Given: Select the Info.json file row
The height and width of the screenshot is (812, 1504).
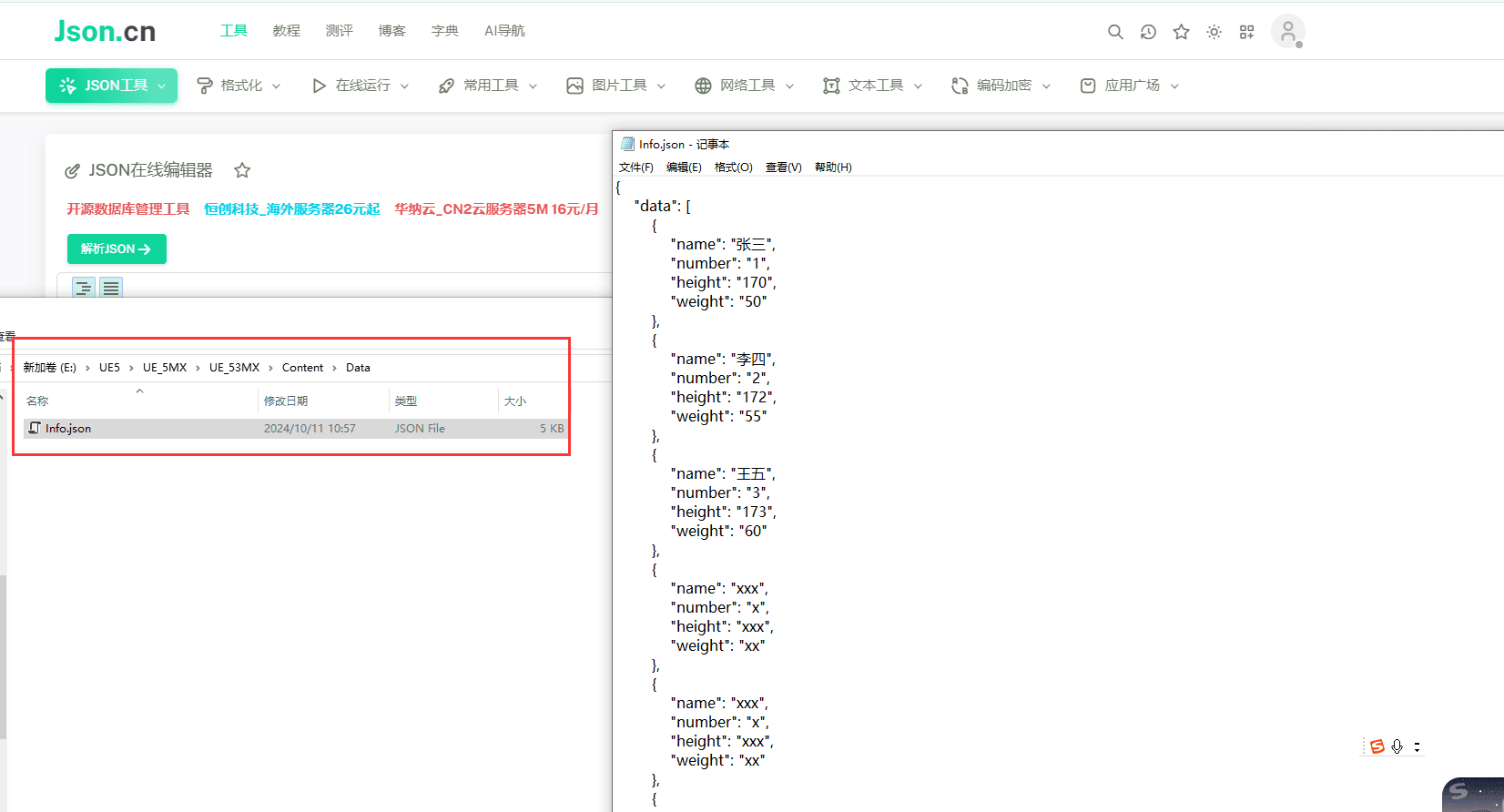Looking at the screenshot, I should point(296,429).
